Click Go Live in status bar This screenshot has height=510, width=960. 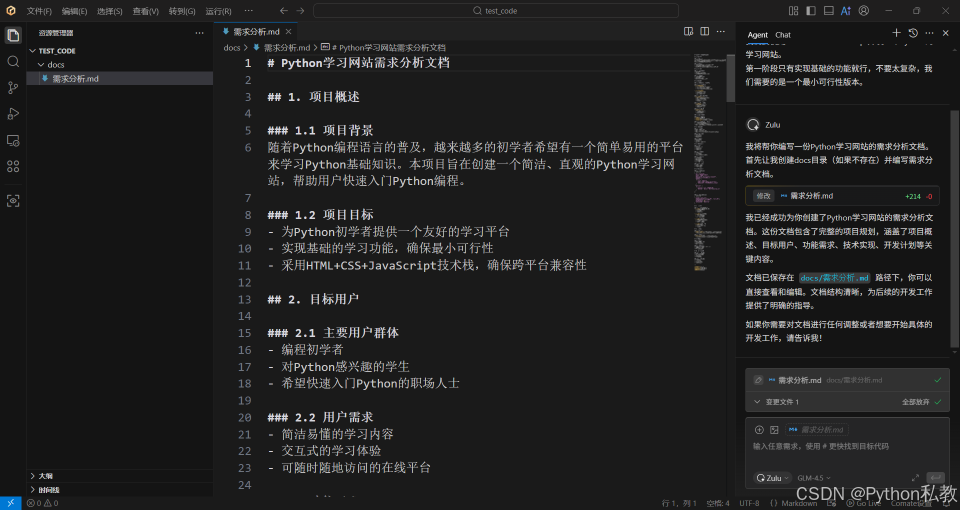point(863,503)
